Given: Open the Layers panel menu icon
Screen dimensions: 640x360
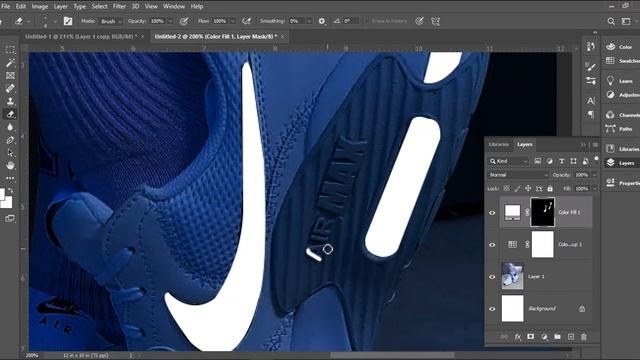Looking at the screenshot, I should (595, 145).
